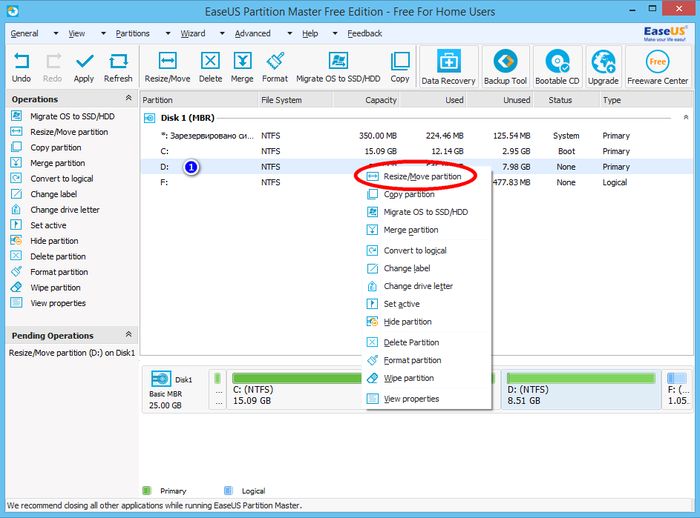
Task: Select Set active in context menu
Action: (x=426, y=304)
